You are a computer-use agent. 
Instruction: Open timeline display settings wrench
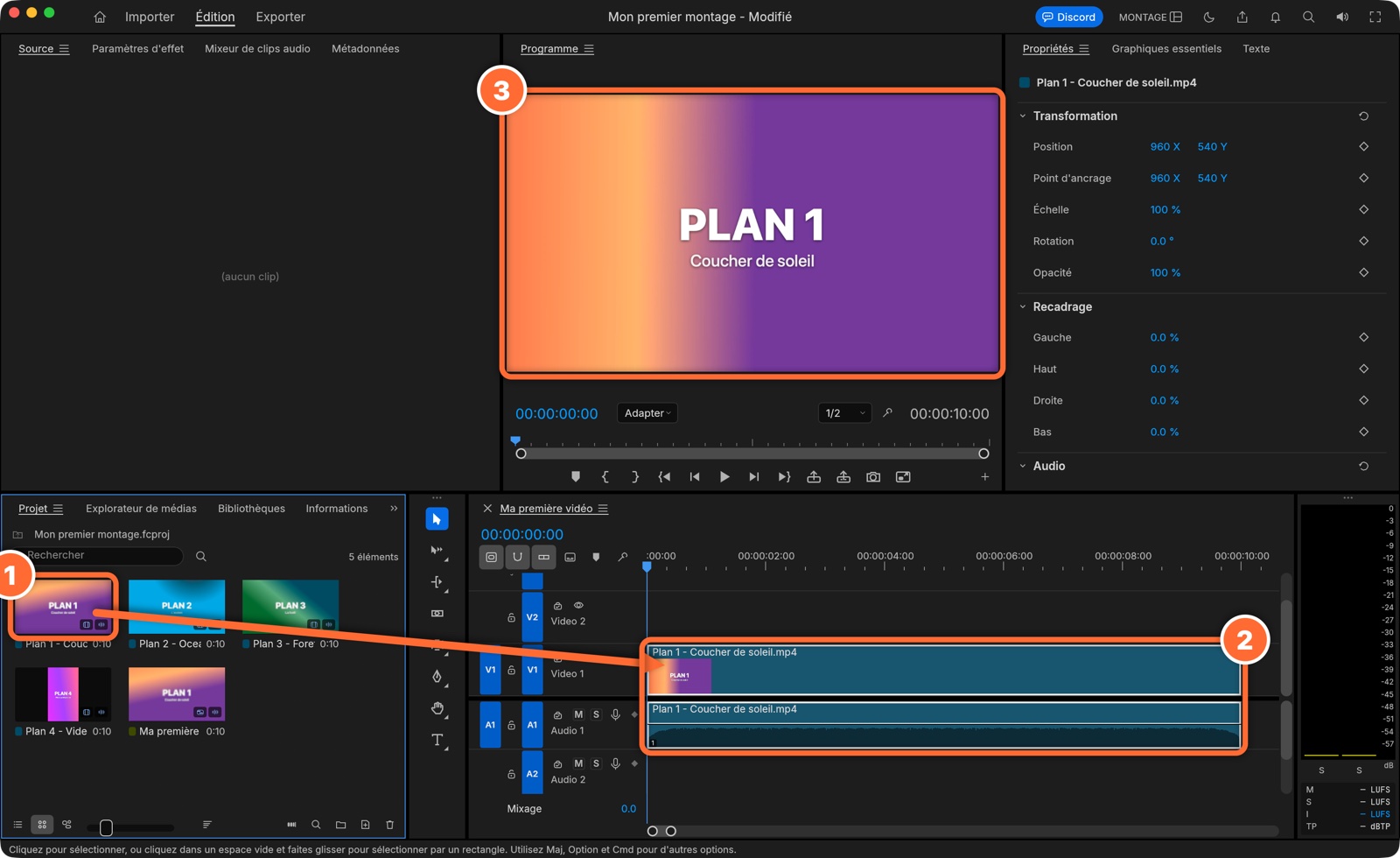pyautogui.click(x=622, y=557)
